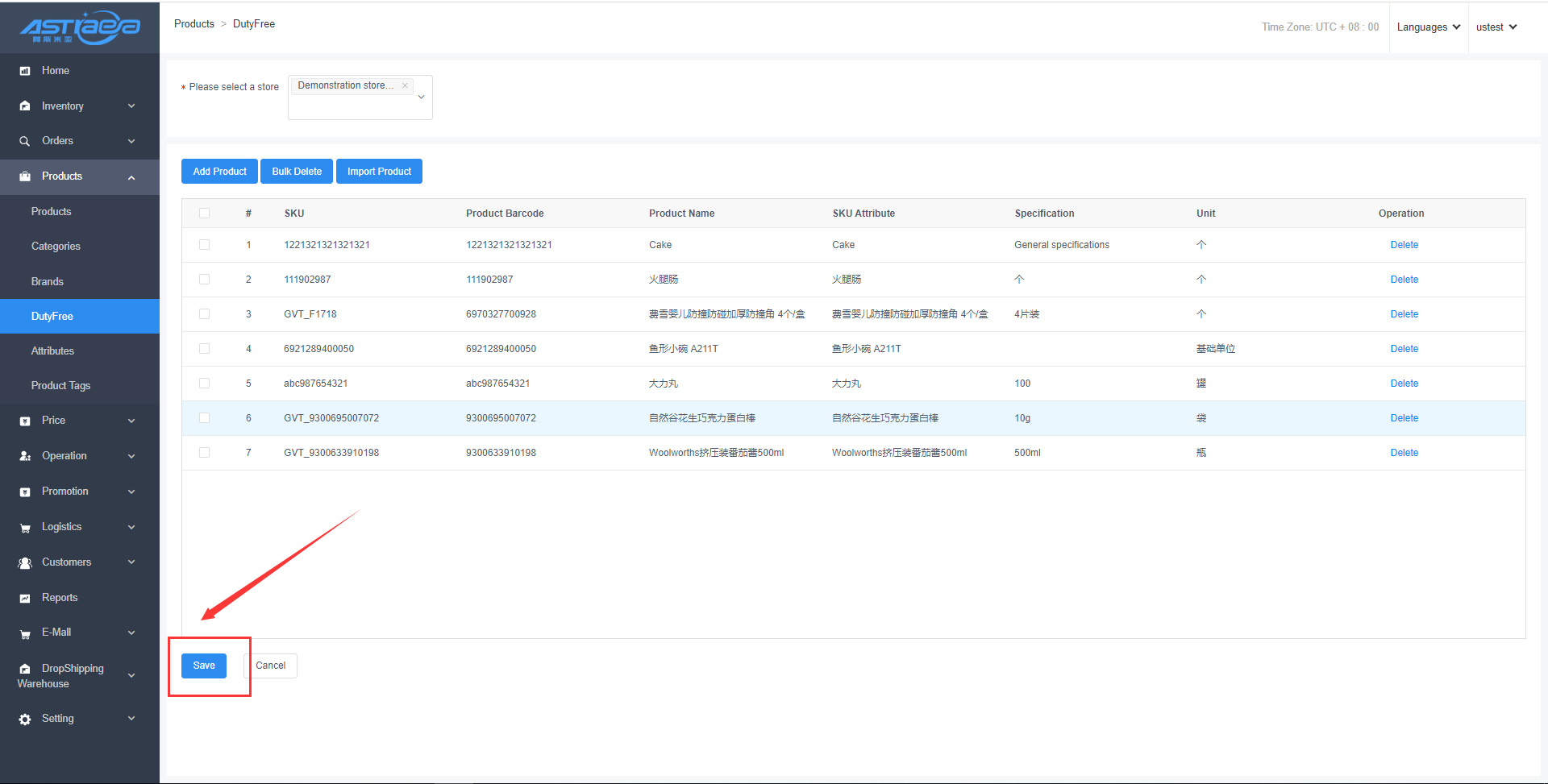Click the Setting gear icon

pos(25,719)
